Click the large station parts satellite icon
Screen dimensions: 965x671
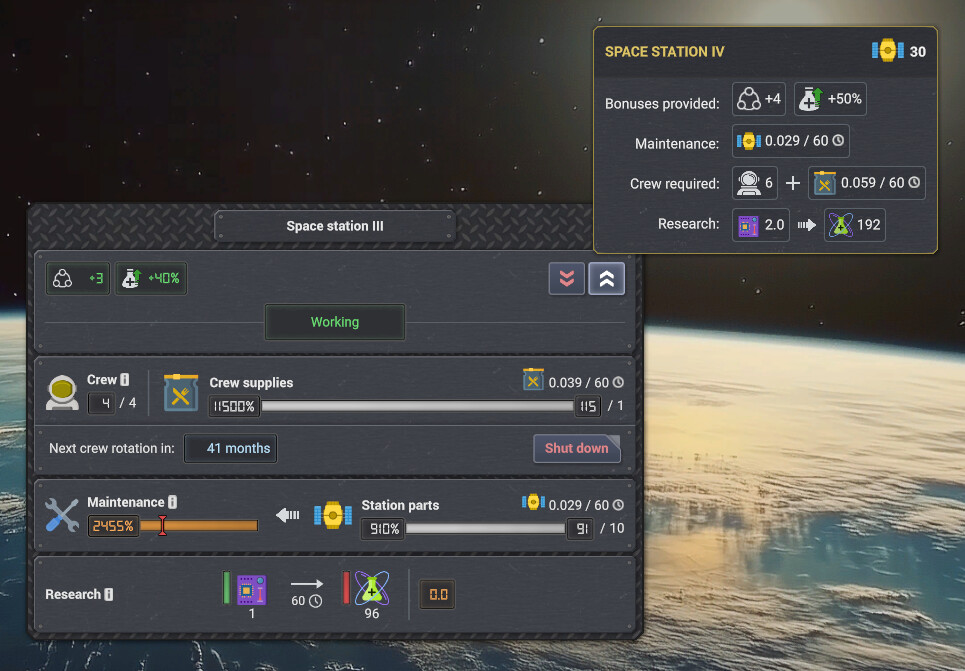(333, 515)
